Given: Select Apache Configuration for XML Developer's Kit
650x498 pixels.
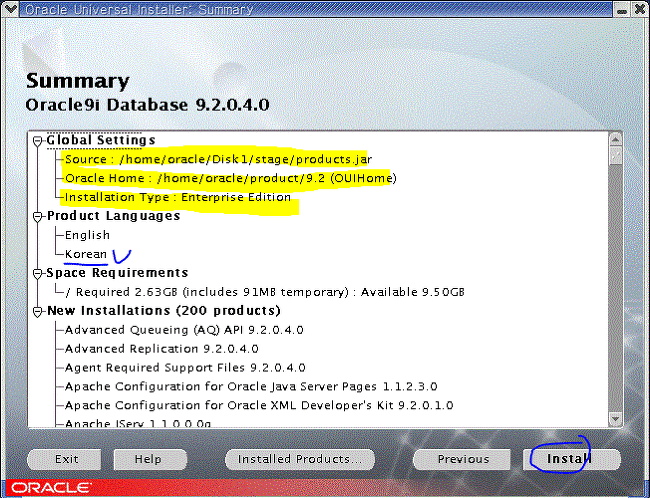Looking at the screenshot, I should [259, 406].
